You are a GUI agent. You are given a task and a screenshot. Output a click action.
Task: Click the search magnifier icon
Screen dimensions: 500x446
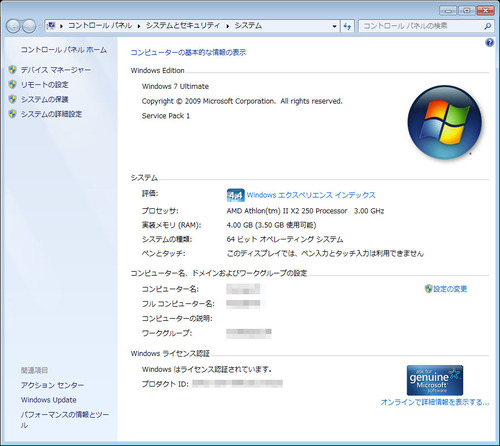pos(487,26)
